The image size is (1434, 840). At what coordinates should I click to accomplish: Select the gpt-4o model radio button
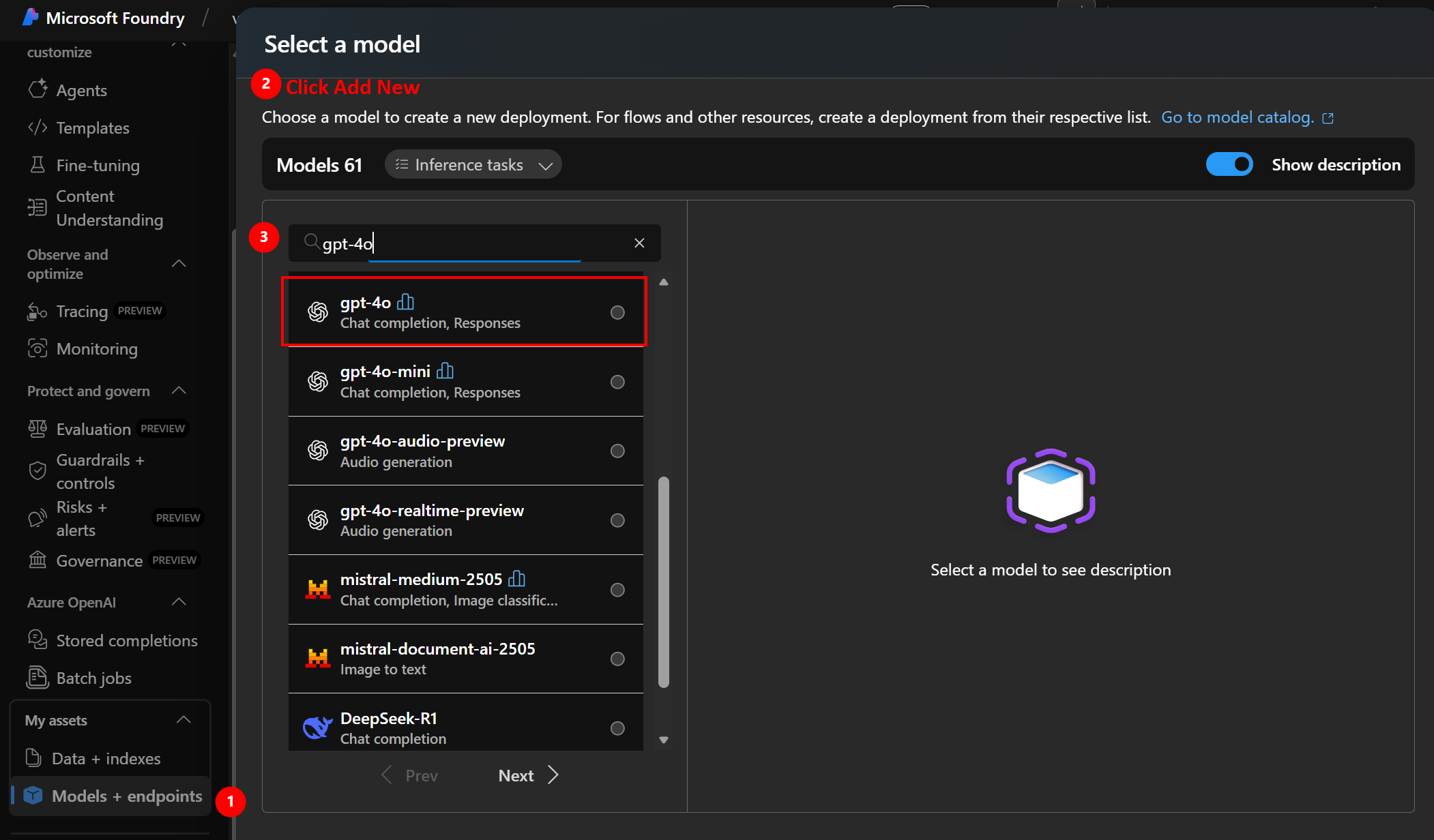click(617, 312)
